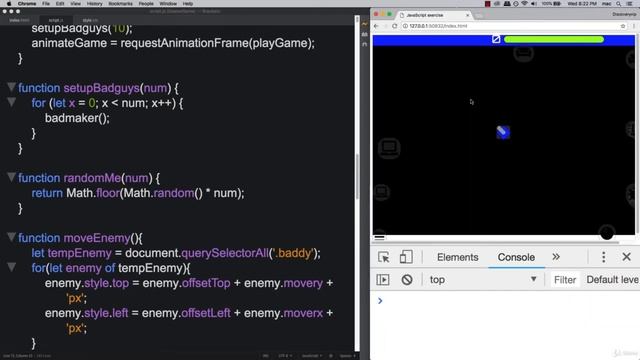Click the large monitor enemy icon in game
This screenshot has height=360, width=640.
389,148
